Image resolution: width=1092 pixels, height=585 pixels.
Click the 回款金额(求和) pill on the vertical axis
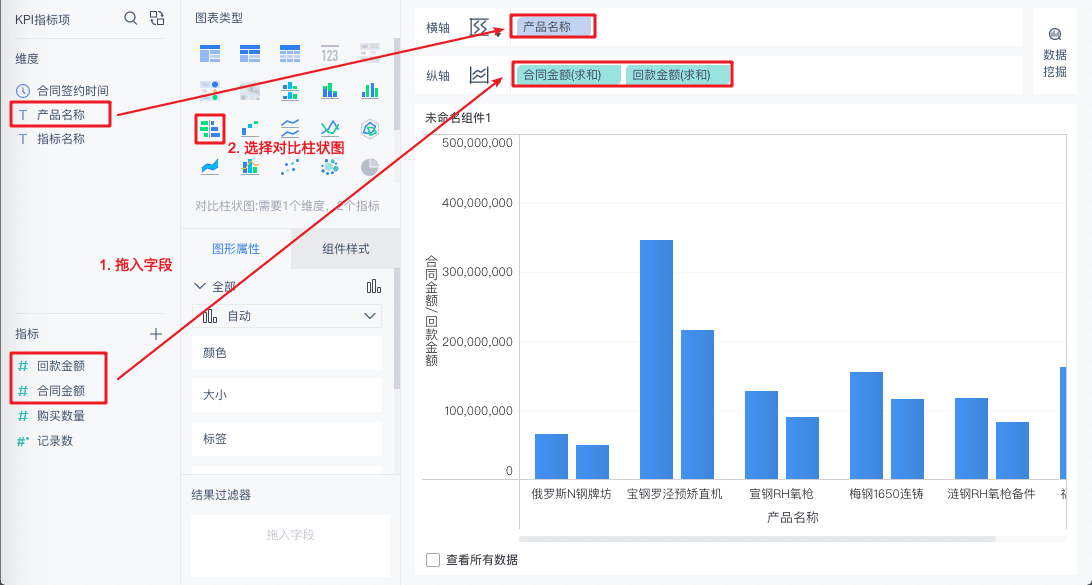click(678, 75)
